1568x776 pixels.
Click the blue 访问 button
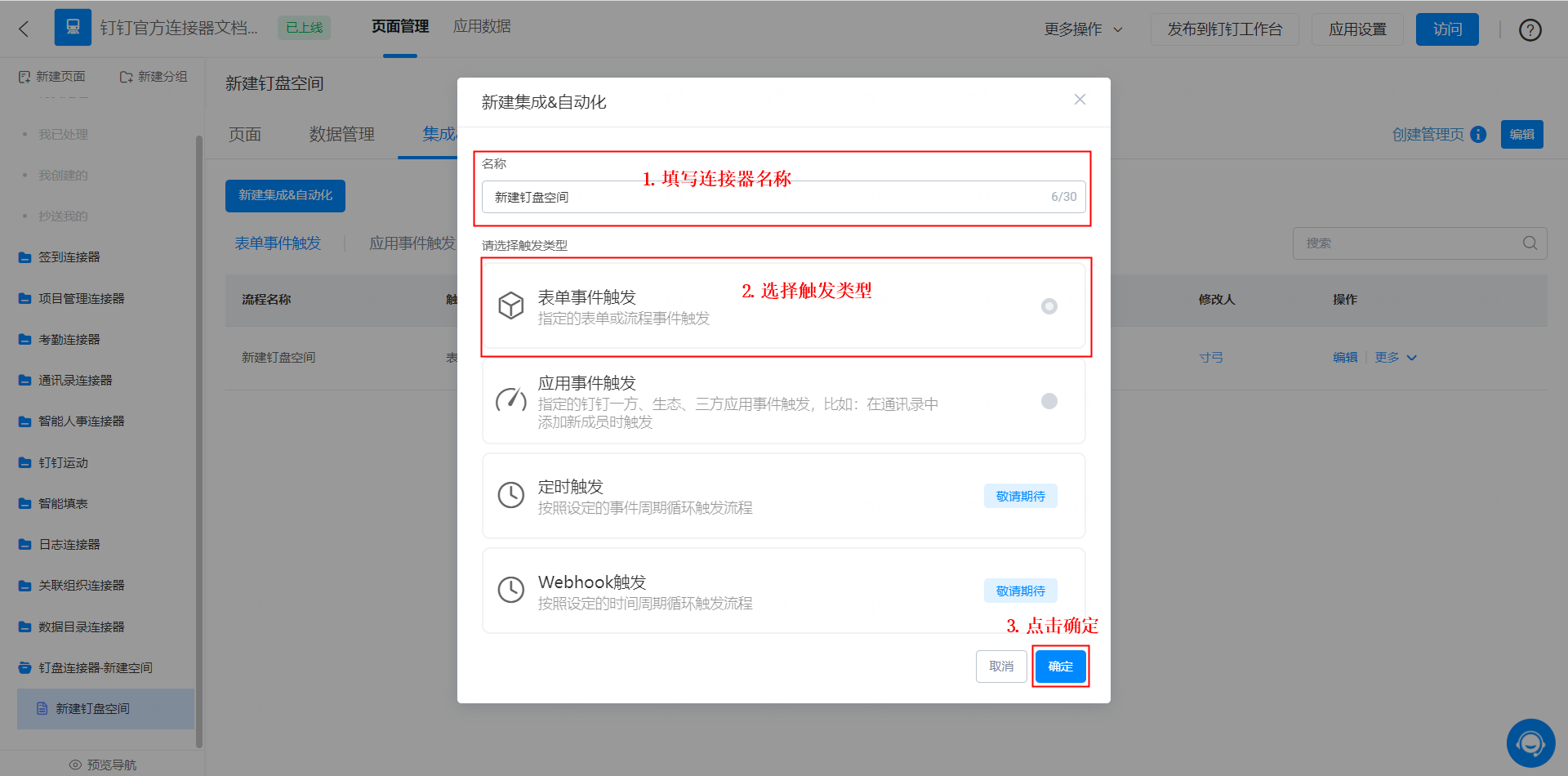1447,29
